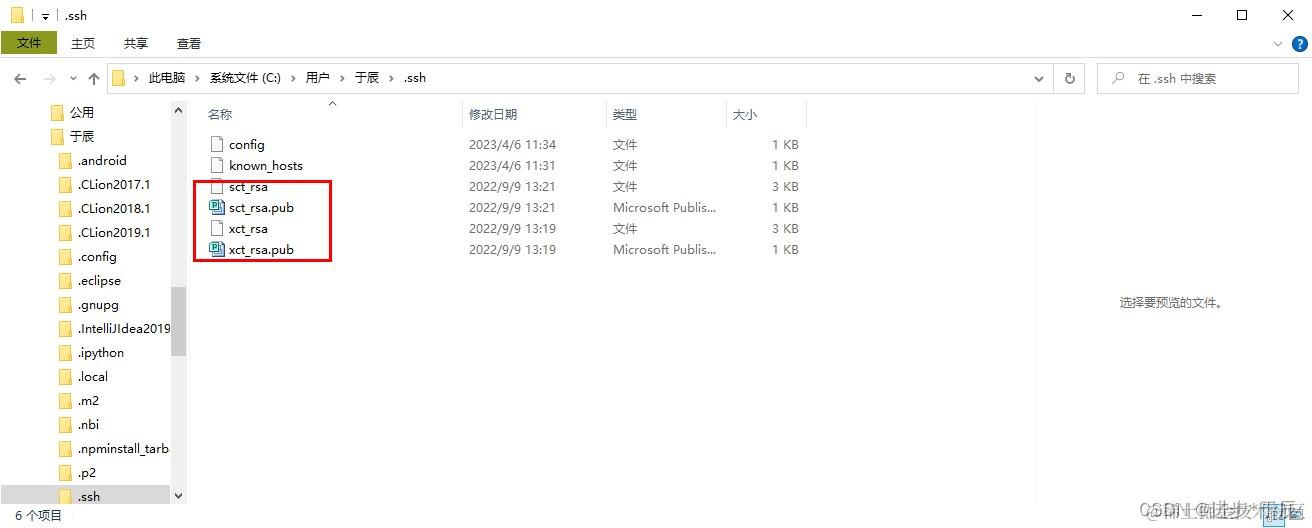Select the sct_rsa.pub Publisher file icon
Viewport: 1312px width, 528px height.
click(x=217, y=208)
